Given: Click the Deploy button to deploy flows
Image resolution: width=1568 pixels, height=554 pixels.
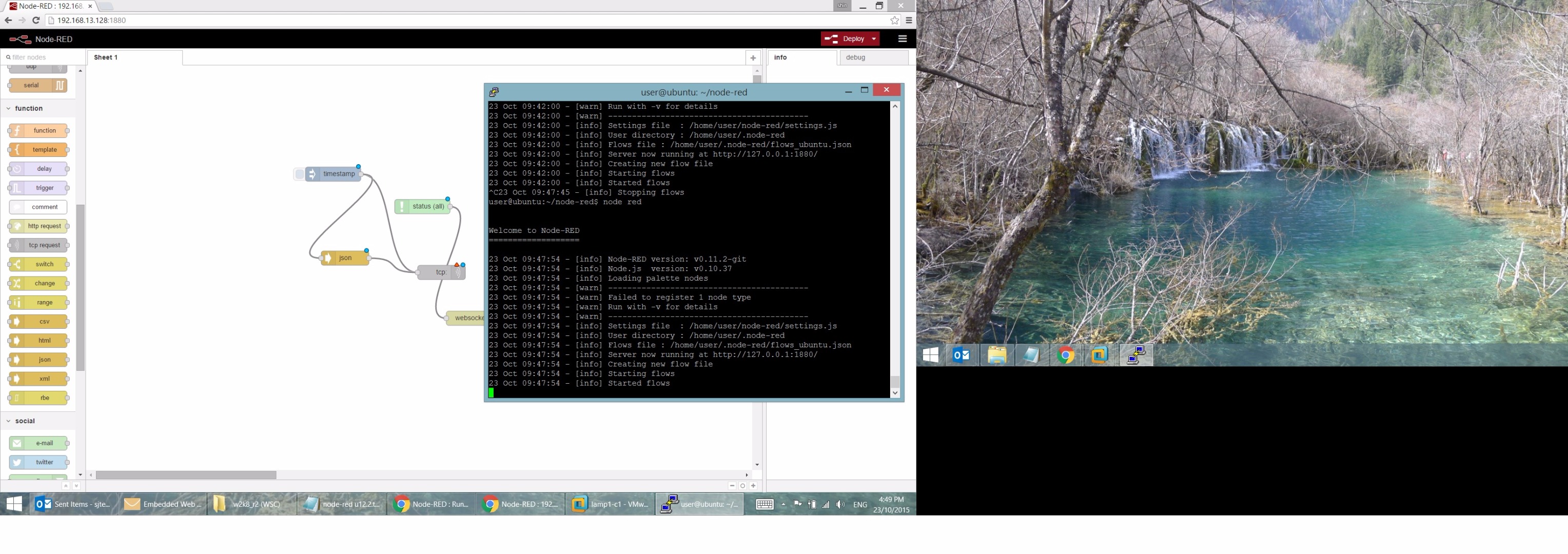Looking at the screenshot, I should coord(848,38).
